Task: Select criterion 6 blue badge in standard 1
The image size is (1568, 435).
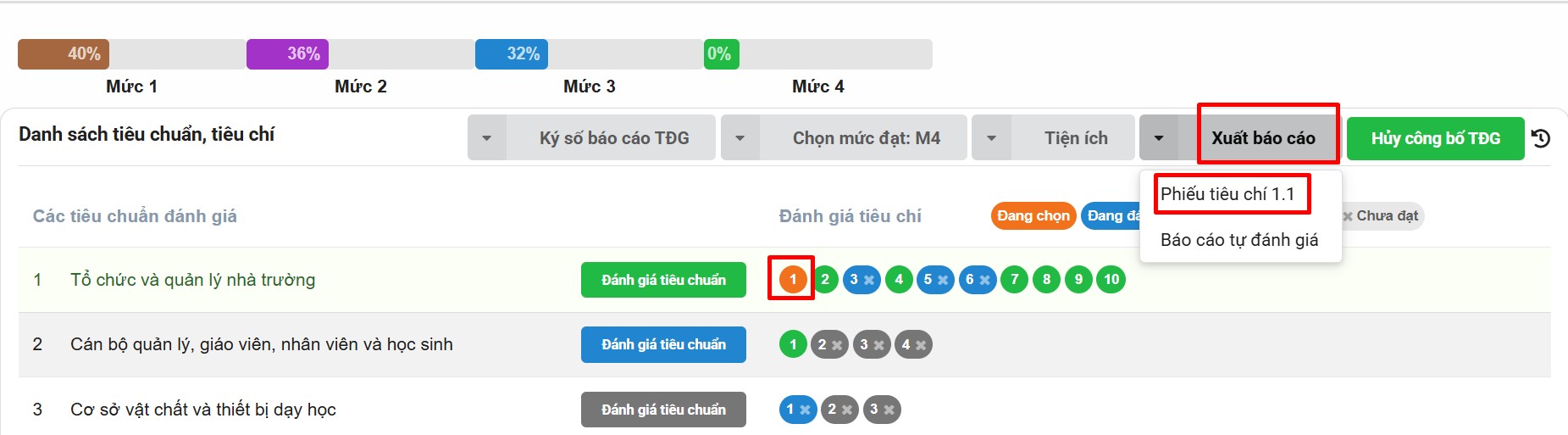Action: point(978,279)
